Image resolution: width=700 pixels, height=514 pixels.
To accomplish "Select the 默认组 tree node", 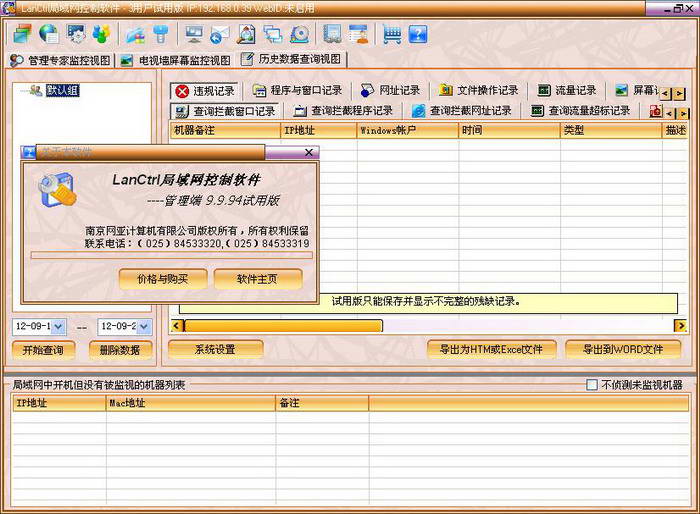I will pyautogui.click(x=62, y=91).
